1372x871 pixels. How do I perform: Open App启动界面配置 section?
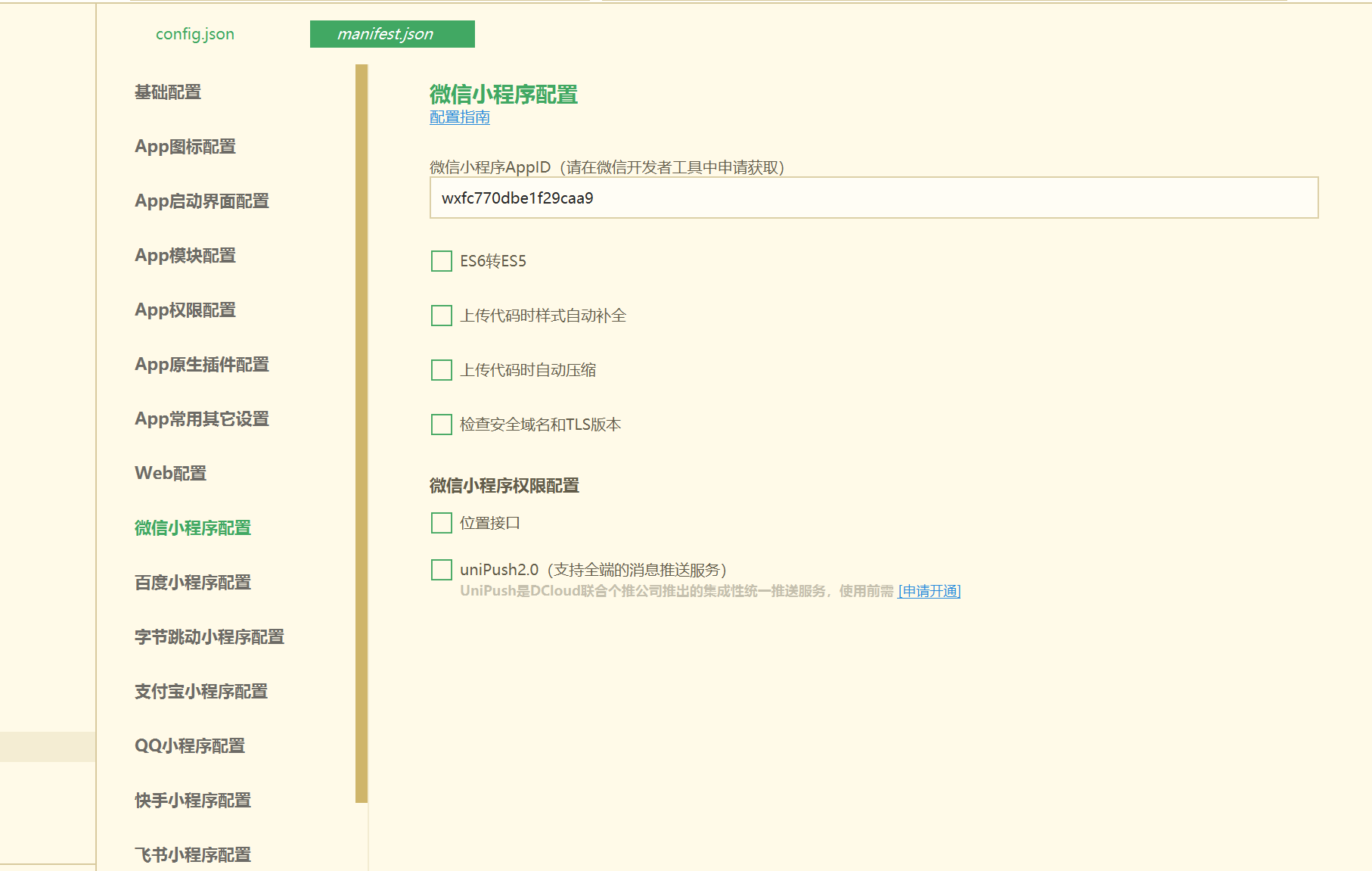pyautogui.click(x=202, y=201)
